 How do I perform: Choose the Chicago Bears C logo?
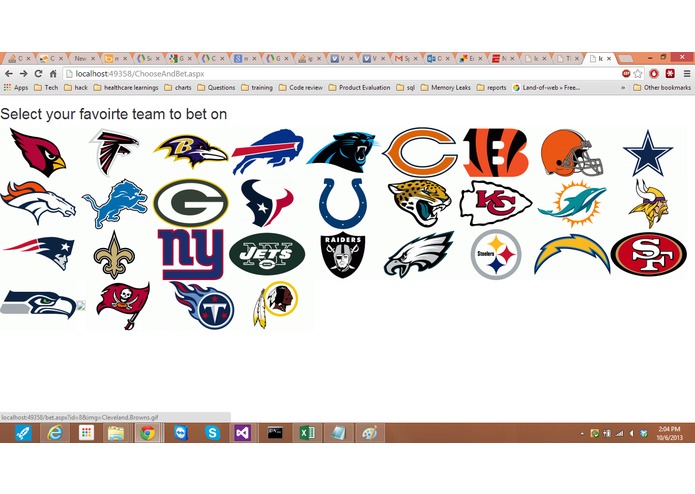click(x=420, y=152)
